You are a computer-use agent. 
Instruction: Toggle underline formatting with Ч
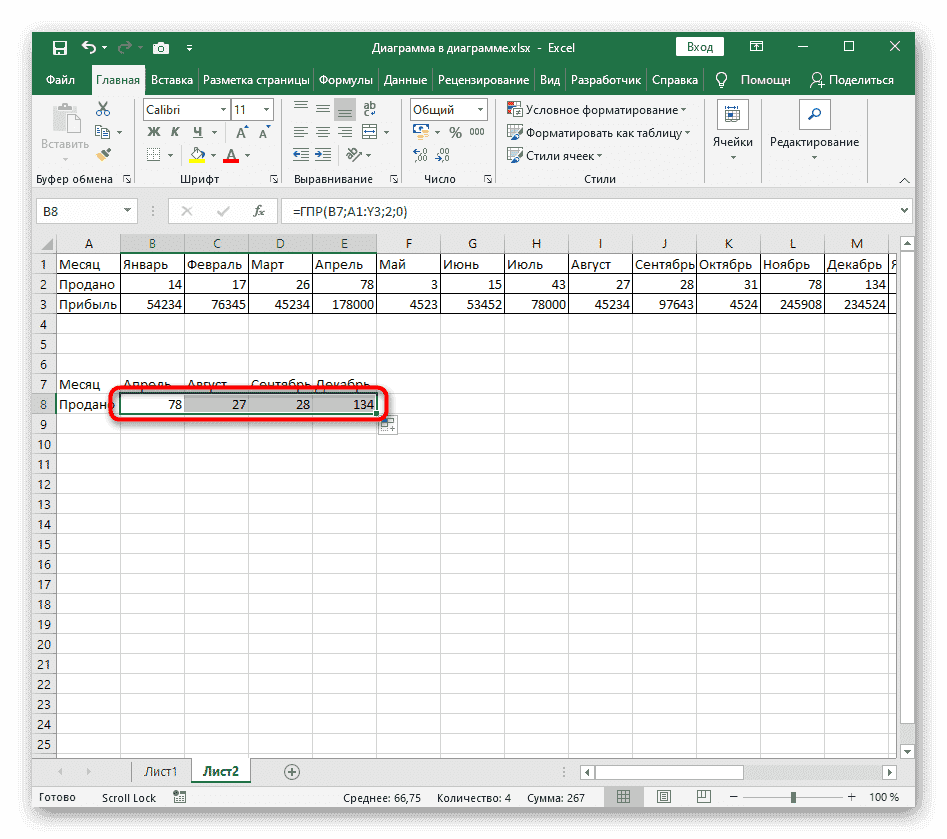[198, 130]
